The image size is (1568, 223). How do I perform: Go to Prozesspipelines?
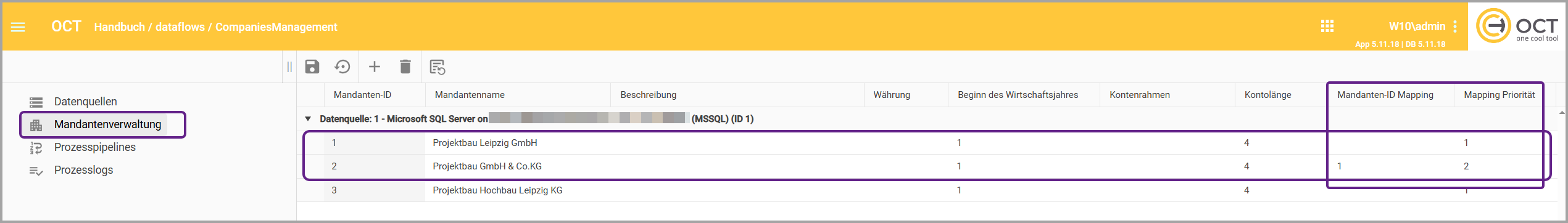[95, 147]
